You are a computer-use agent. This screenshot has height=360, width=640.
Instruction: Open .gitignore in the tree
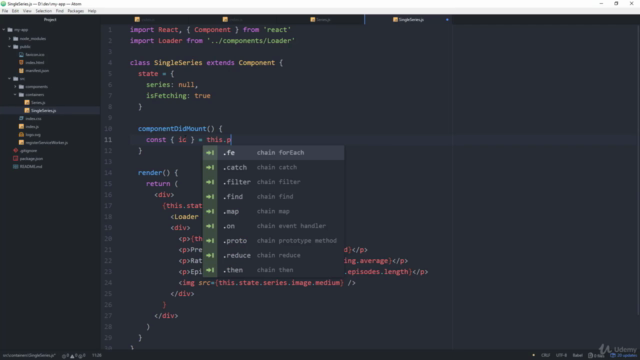(28, 151)
